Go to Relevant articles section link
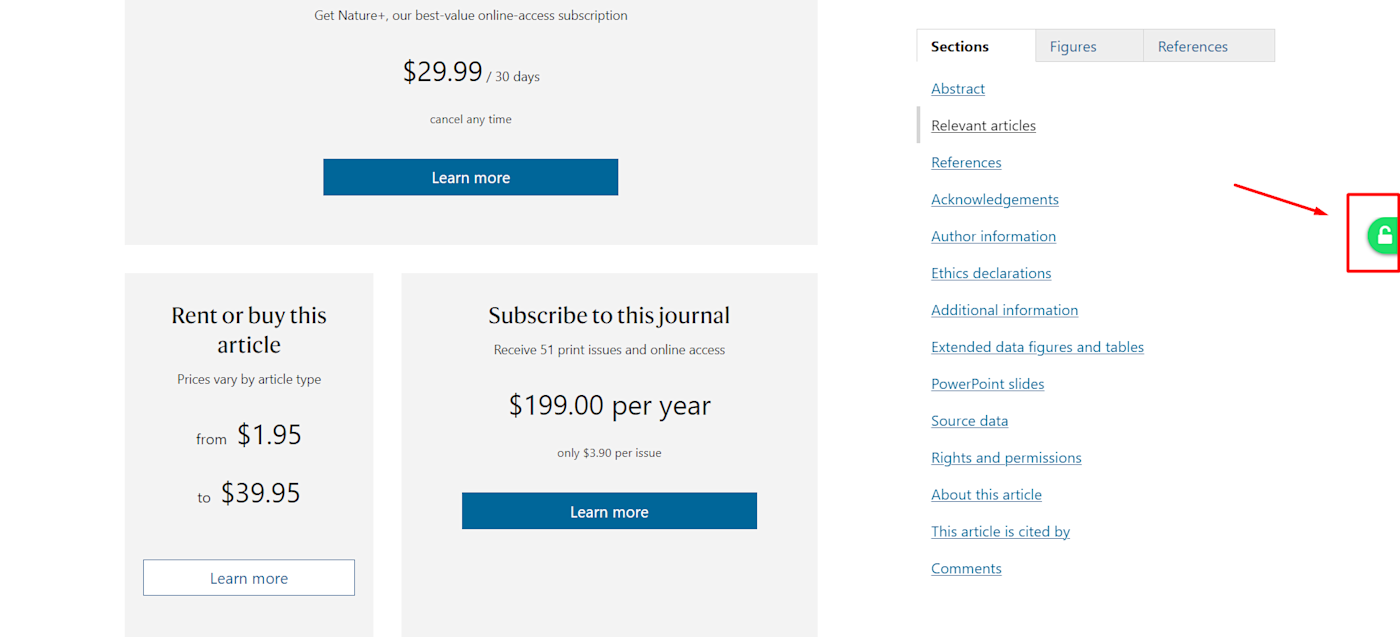Viewport: 1400px width, 637px height. pyautogui.click(x=983, y=125)
